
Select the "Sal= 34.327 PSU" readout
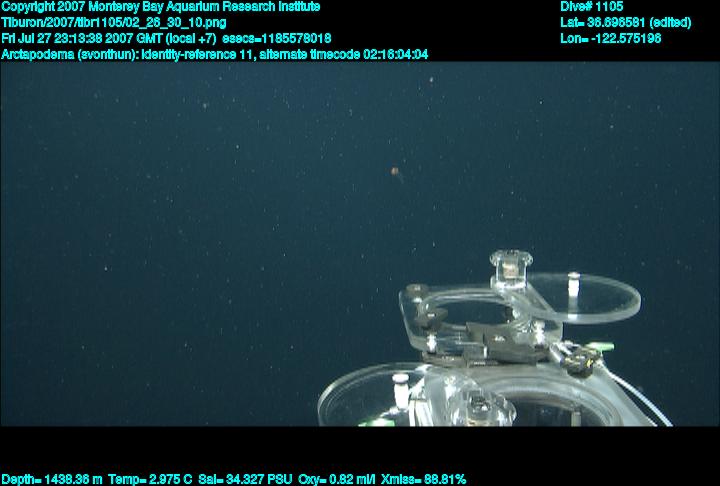click(x=245, y=480)
